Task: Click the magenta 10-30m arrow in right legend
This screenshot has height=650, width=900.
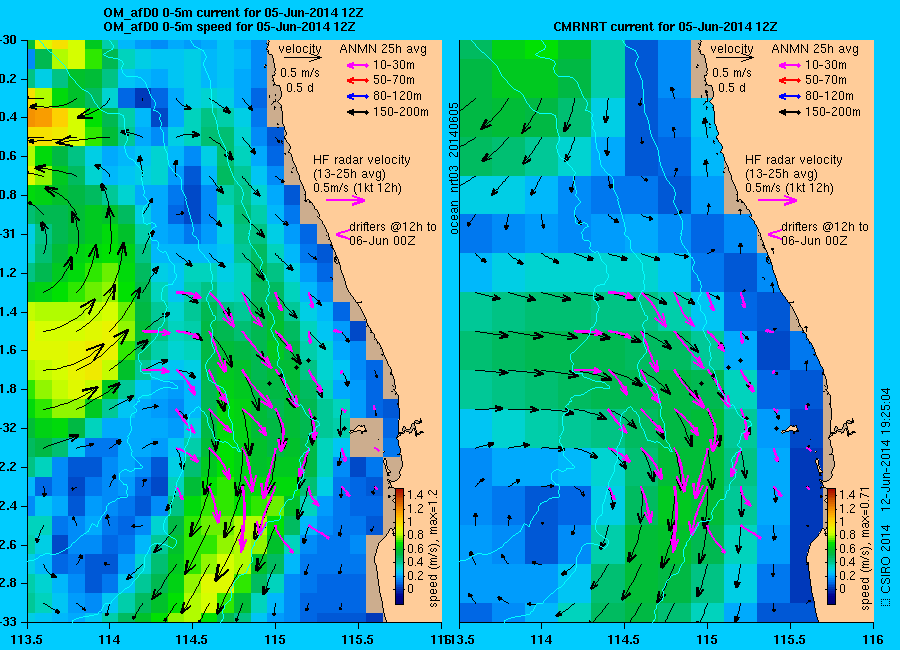Action: [x=790, y=65]
